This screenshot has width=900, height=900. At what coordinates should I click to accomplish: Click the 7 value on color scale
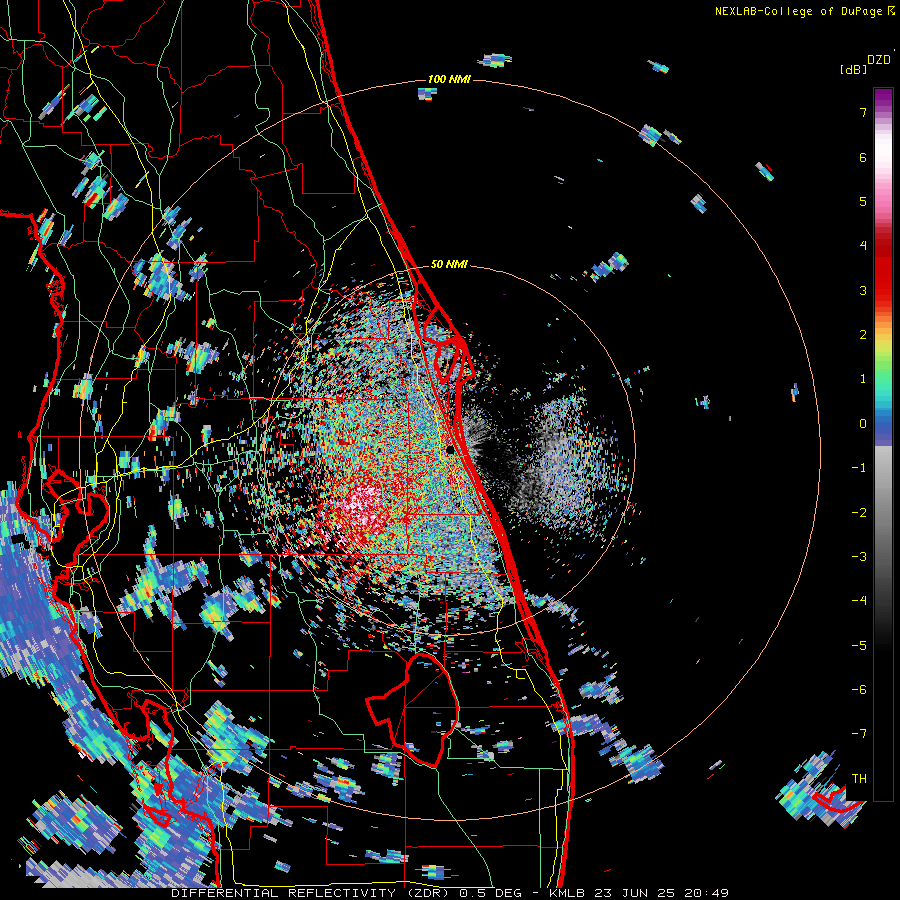pyautogui.click(x=863, y=112)
